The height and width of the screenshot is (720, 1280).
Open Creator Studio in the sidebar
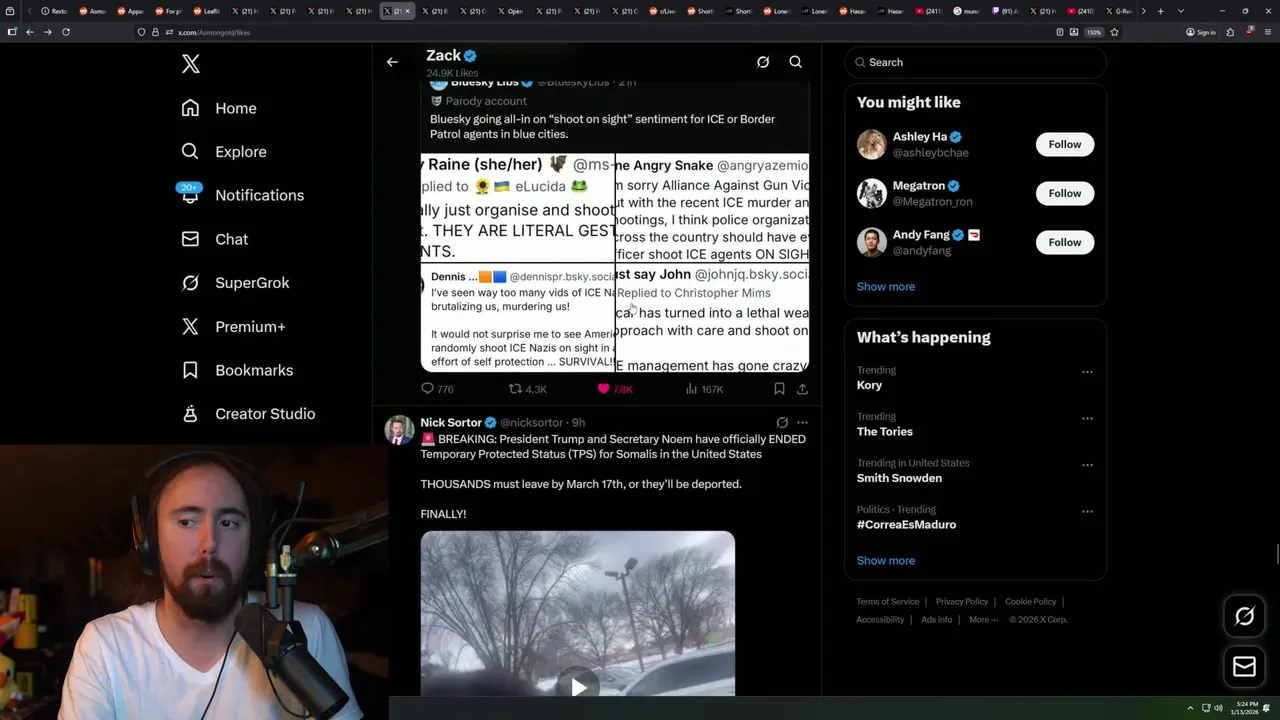pyautogui.click(x=248, y=414)
